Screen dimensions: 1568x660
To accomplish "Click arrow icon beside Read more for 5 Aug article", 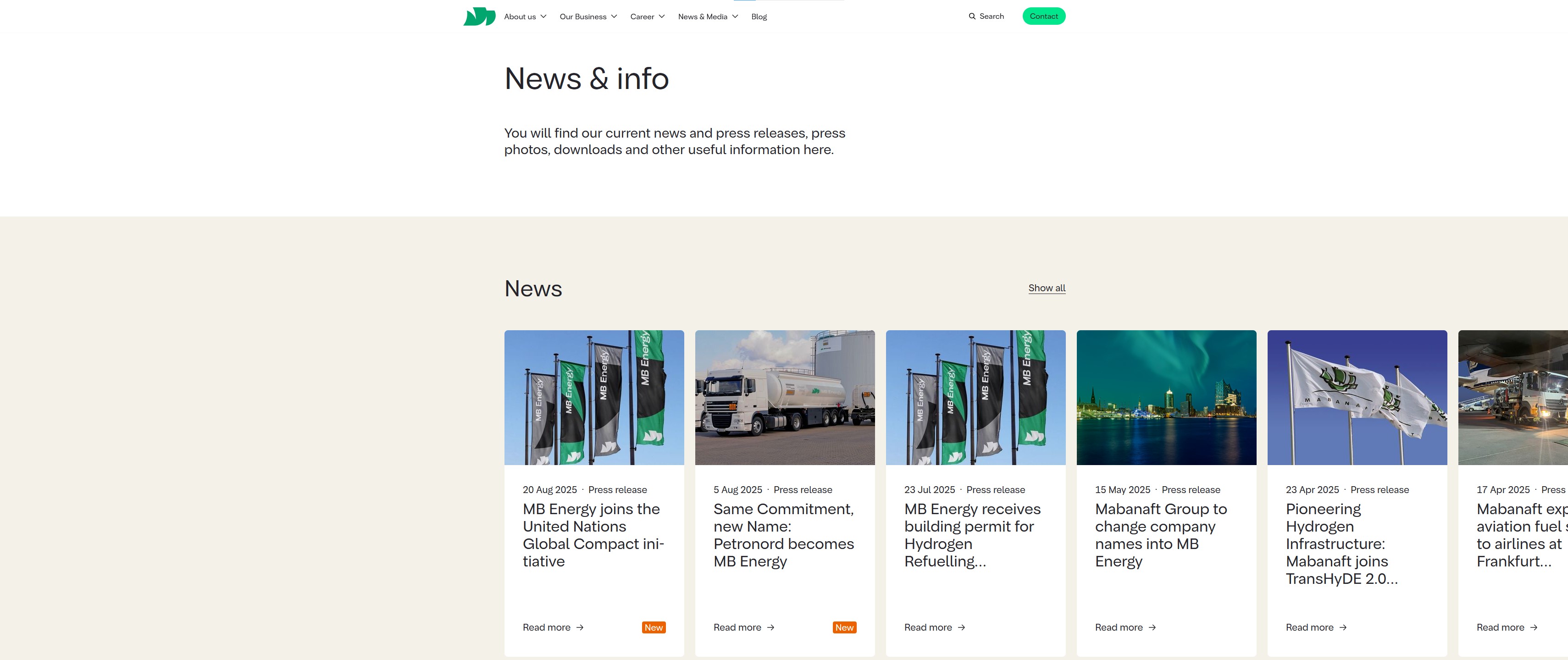I will click(x=770, y=627).
